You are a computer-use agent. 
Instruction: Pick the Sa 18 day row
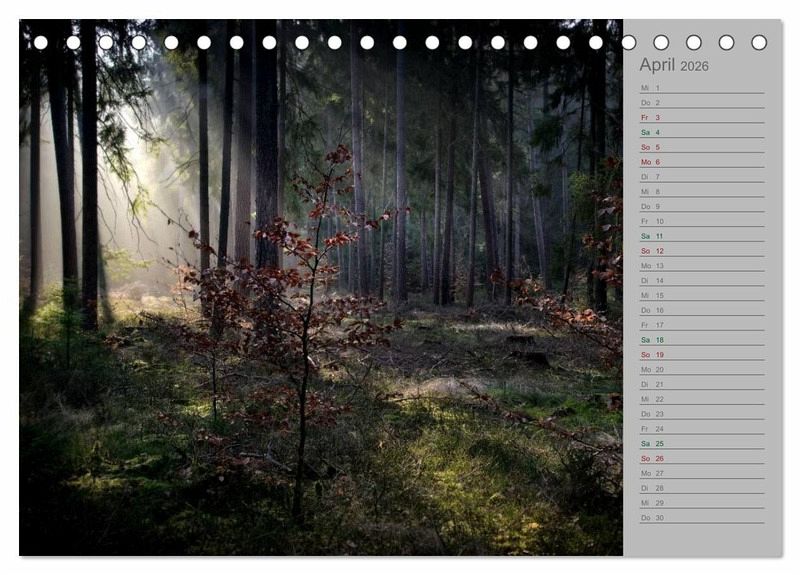point(701,340)
